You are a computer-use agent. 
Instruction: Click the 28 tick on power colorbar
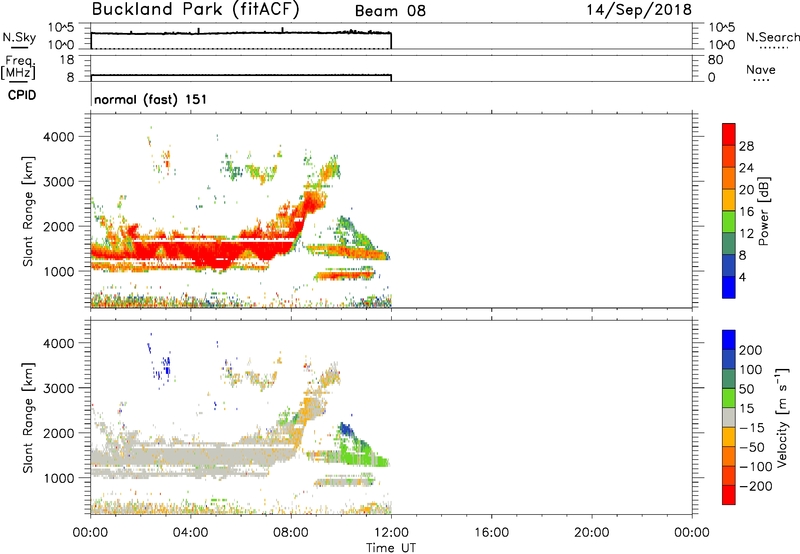[x=746, y=146]
